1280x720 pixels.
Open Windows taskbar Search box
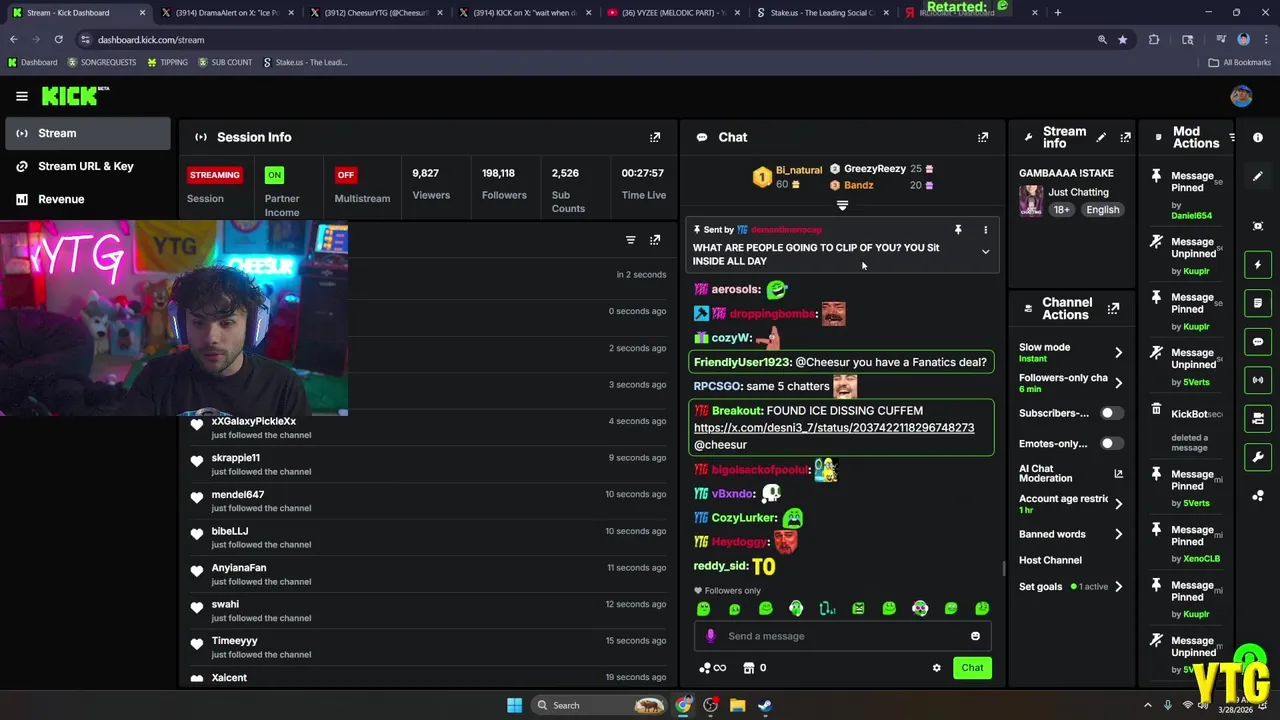[598, 705]
